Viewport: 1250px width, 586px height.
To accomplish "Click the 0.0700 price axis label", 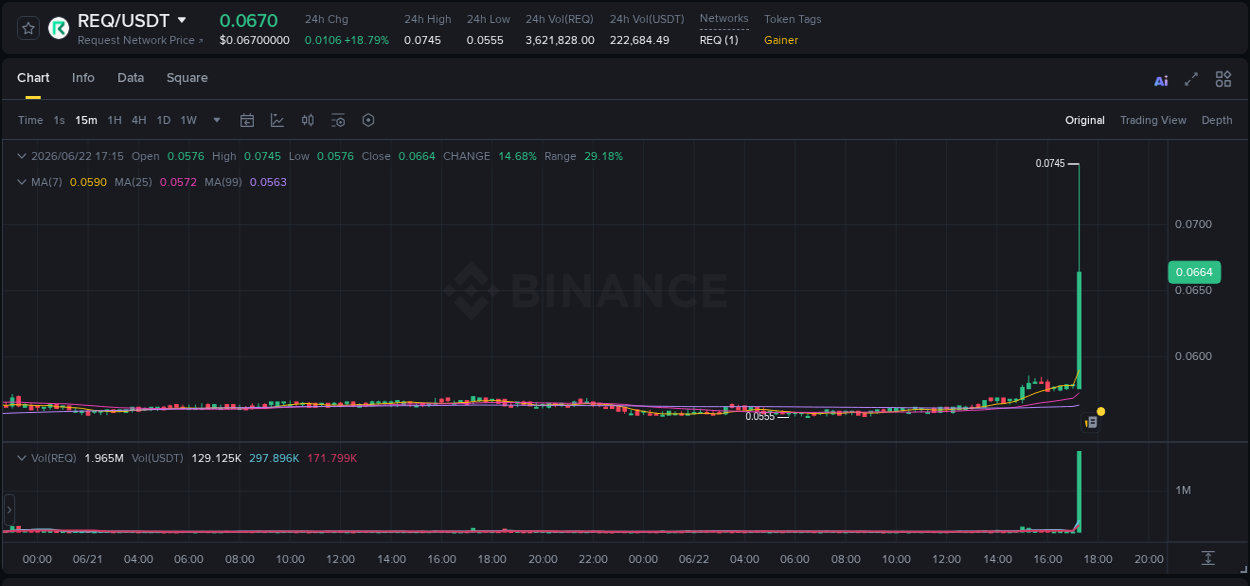I will click(1193, 224).
